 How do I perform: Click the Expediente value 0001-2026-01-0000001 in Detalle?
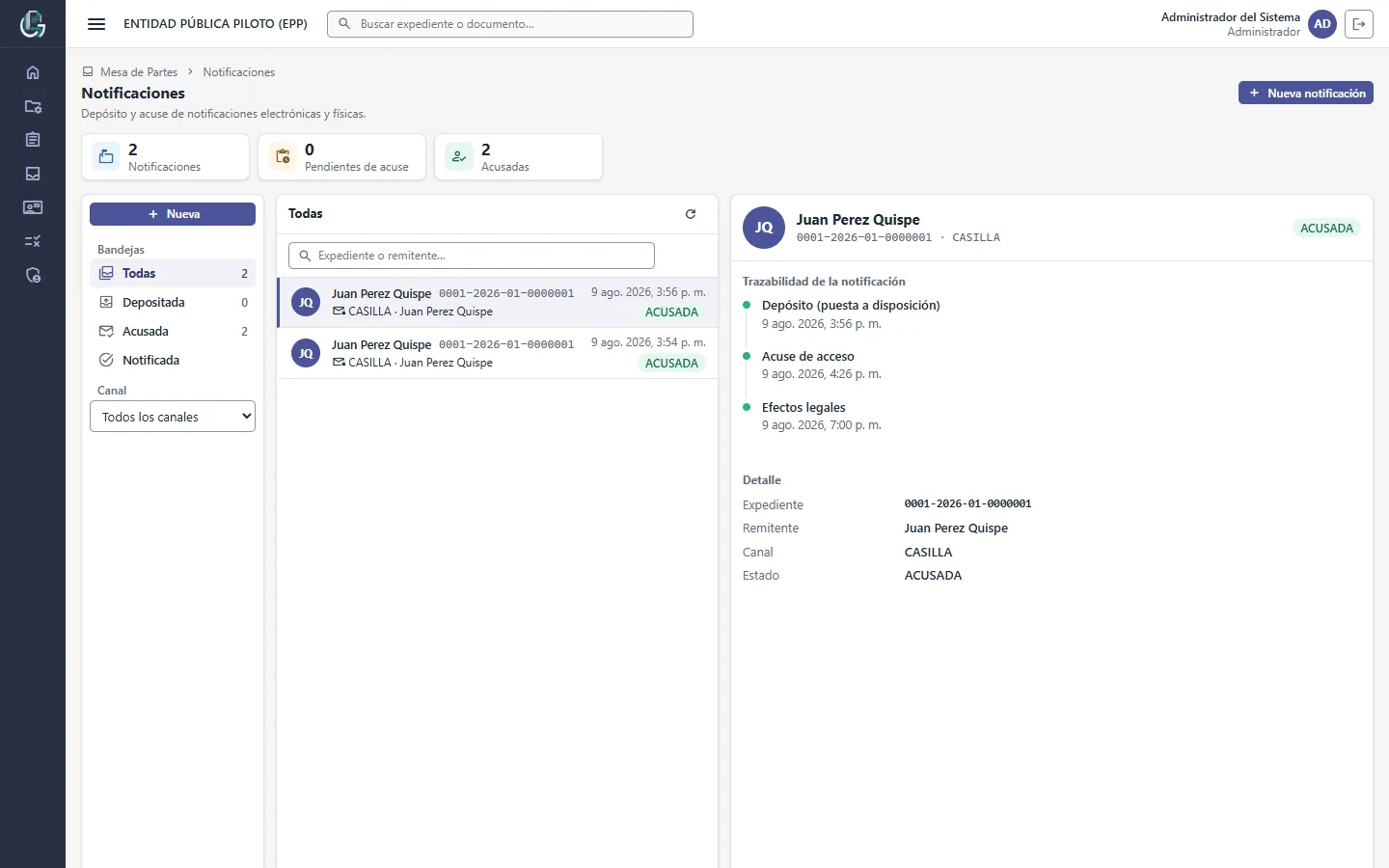click(x=967, y=503)
